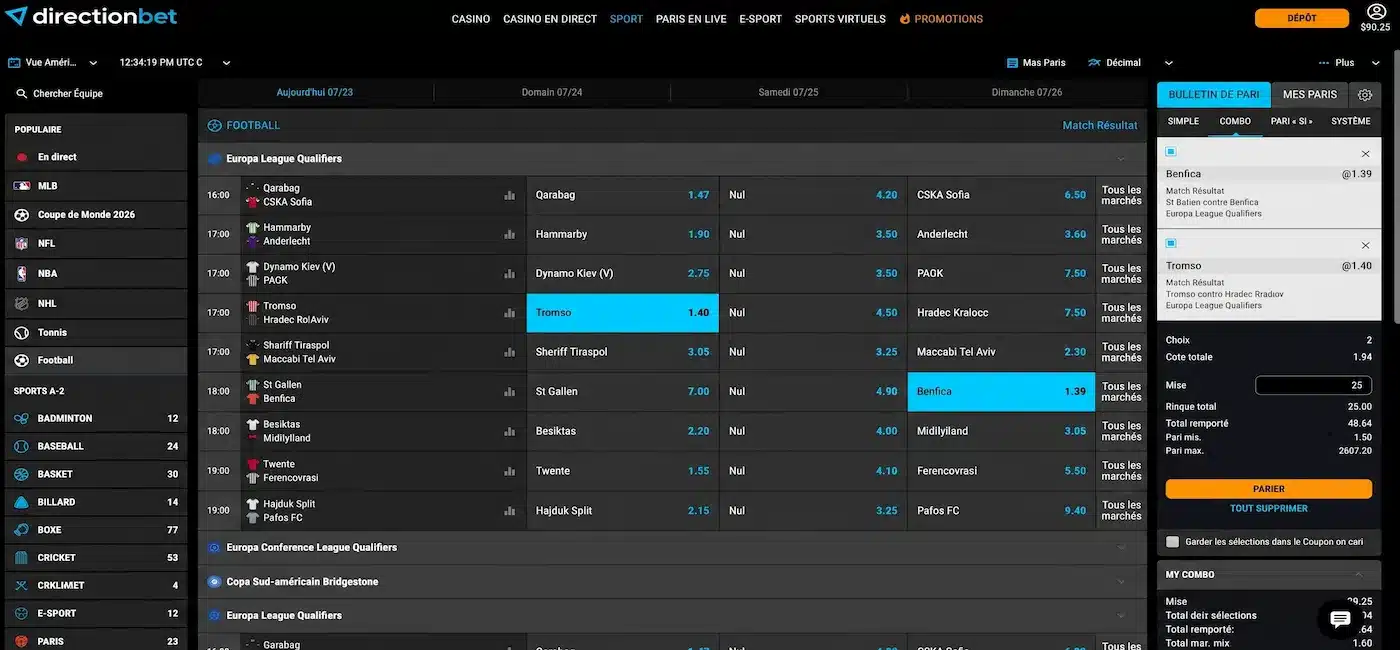
Task: Click the Billard sport icon
Action: coord(21,502)
